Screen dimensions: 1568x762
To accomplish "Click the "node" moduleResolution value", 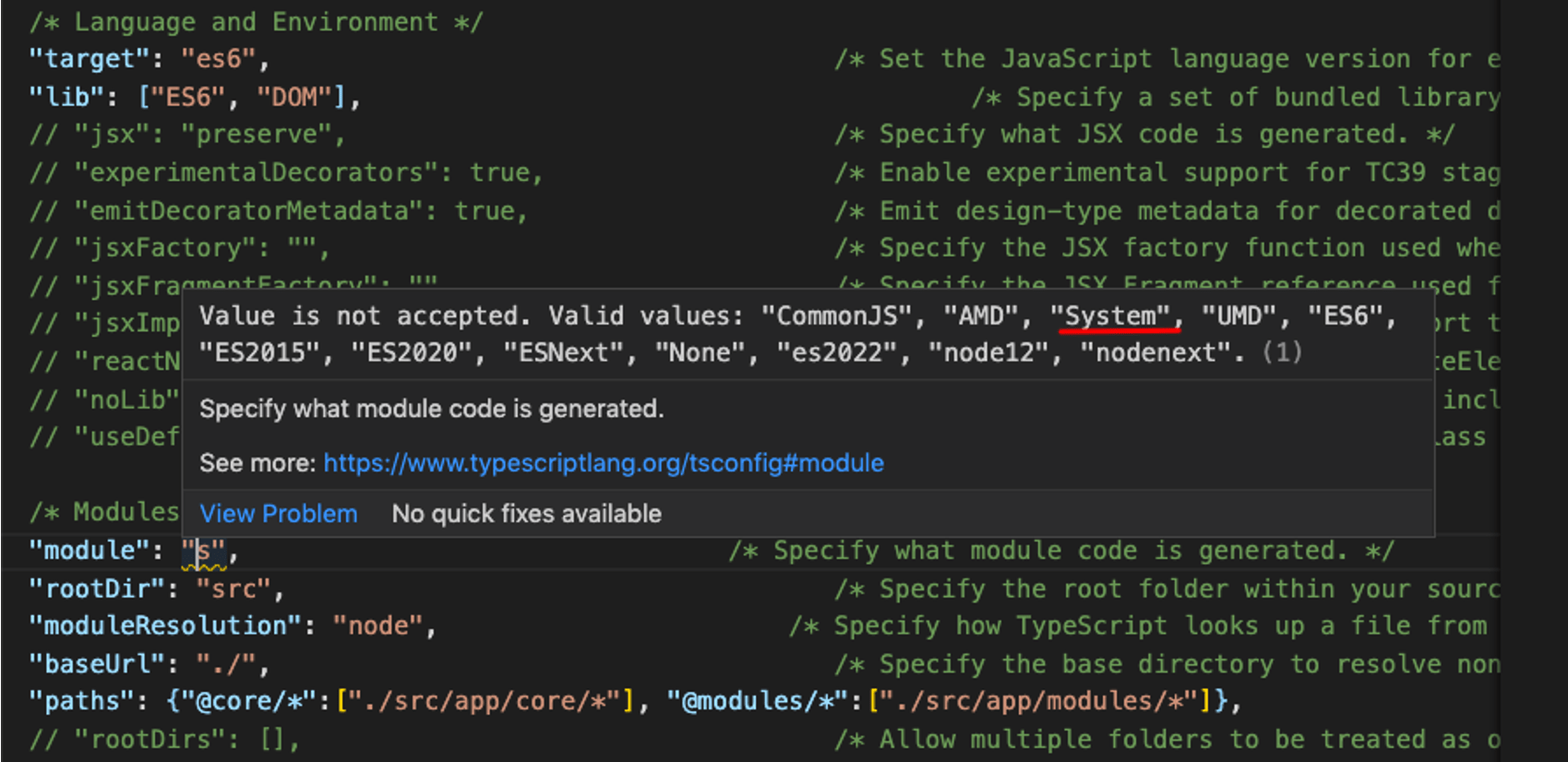I will click(377, 625).
